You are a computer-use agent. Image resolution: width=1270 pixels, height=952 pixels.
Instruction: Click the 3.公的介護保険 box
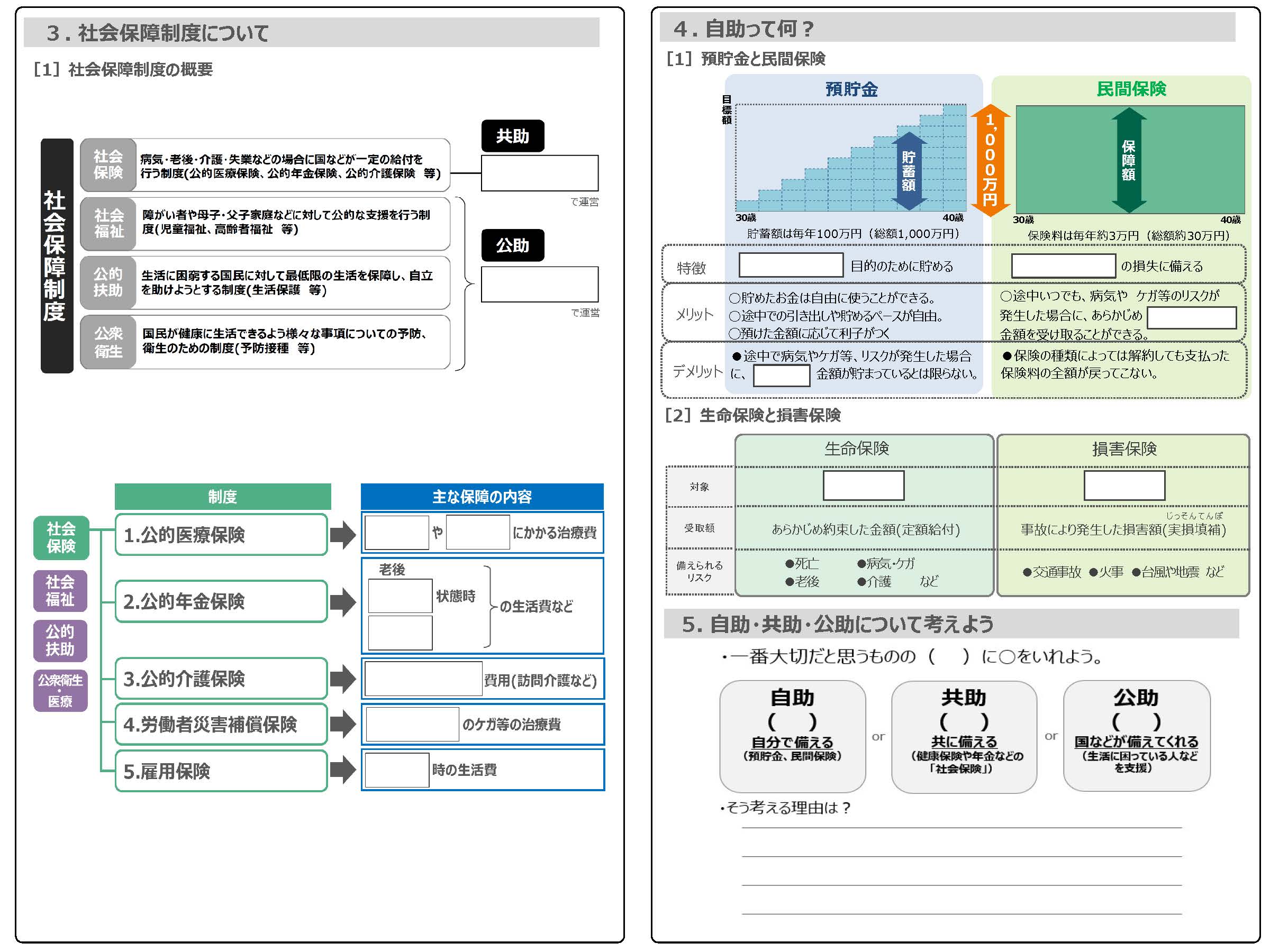[x=222, y=679]
